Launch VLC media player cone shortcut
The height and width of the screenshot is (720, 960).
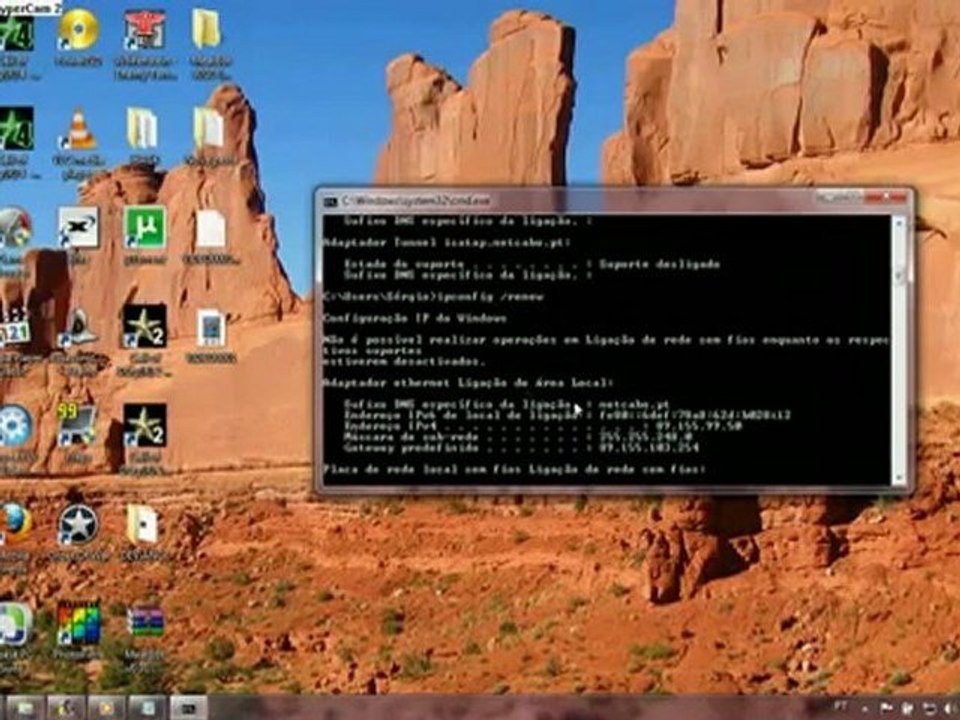[80, 129]
